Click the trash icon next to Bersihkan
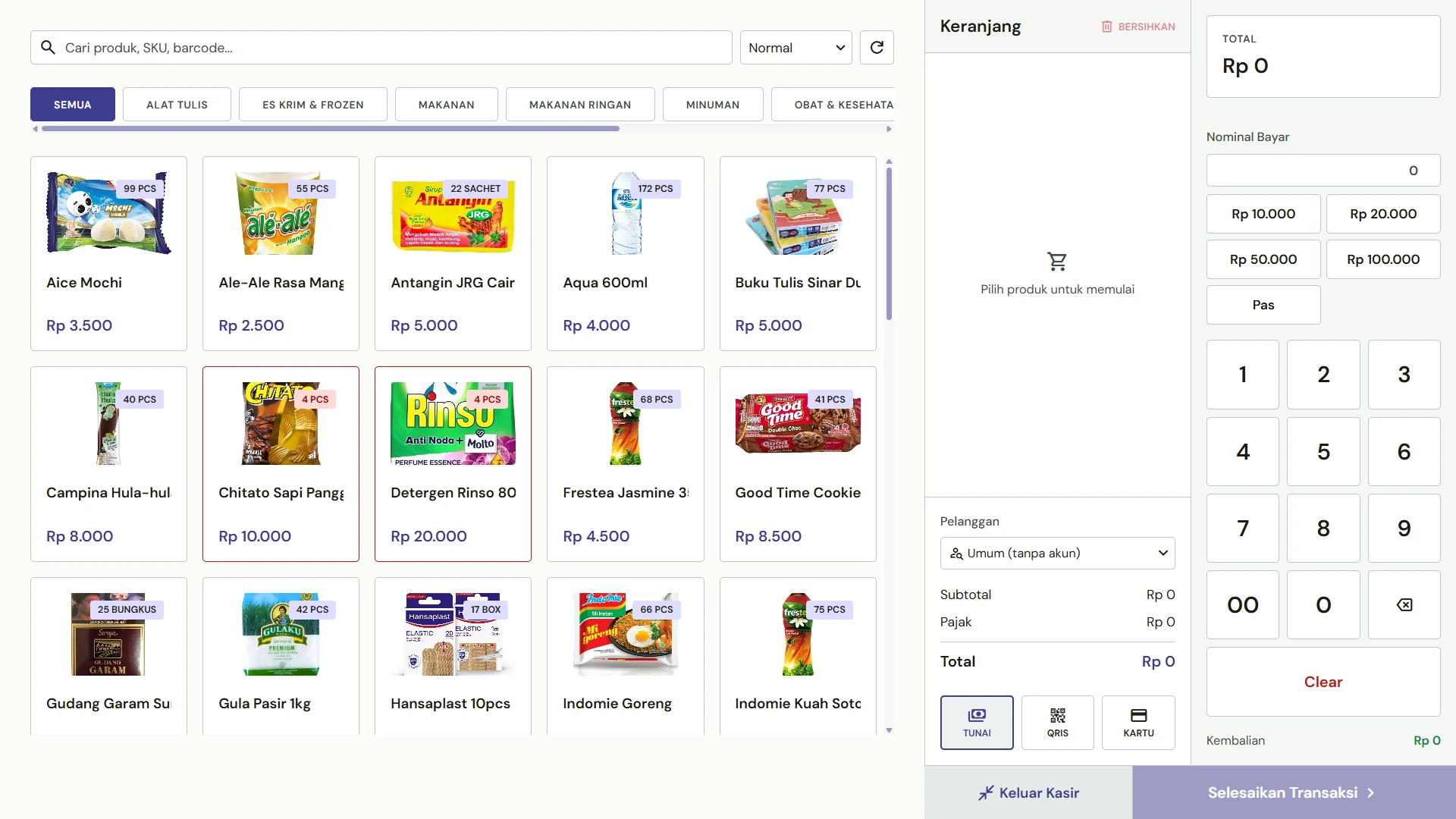 (1106, 27)
